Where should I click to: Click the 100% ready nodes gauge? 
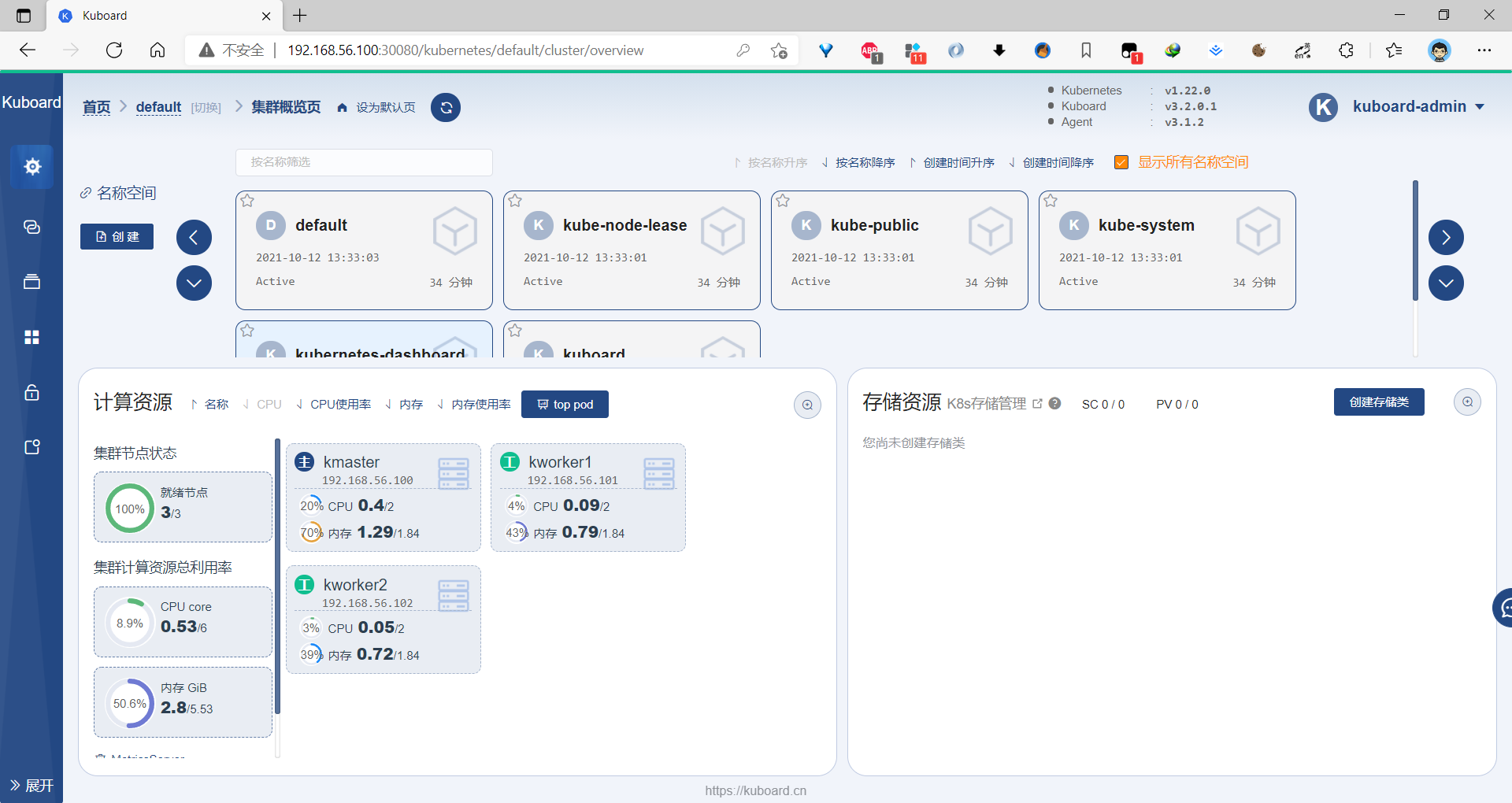tap(130, 509)
